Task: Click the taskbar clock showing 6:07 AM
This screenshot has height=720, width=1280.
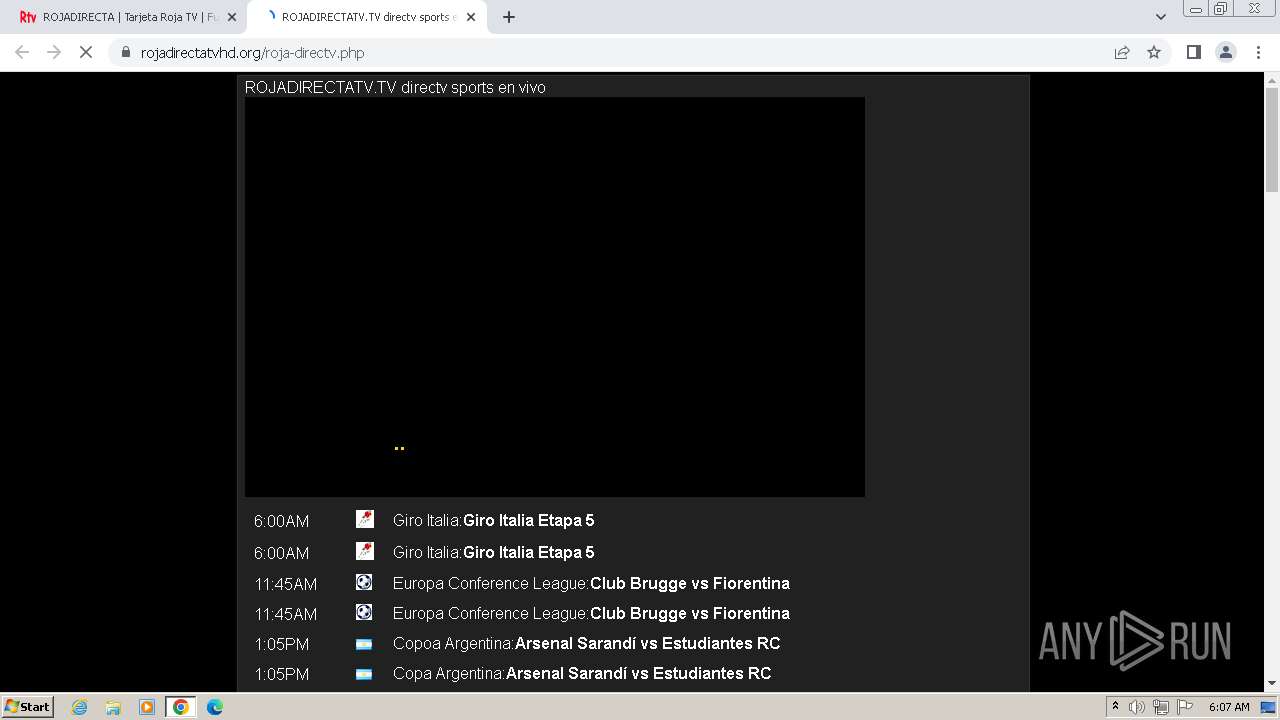Action: (x=1229, y=707)
